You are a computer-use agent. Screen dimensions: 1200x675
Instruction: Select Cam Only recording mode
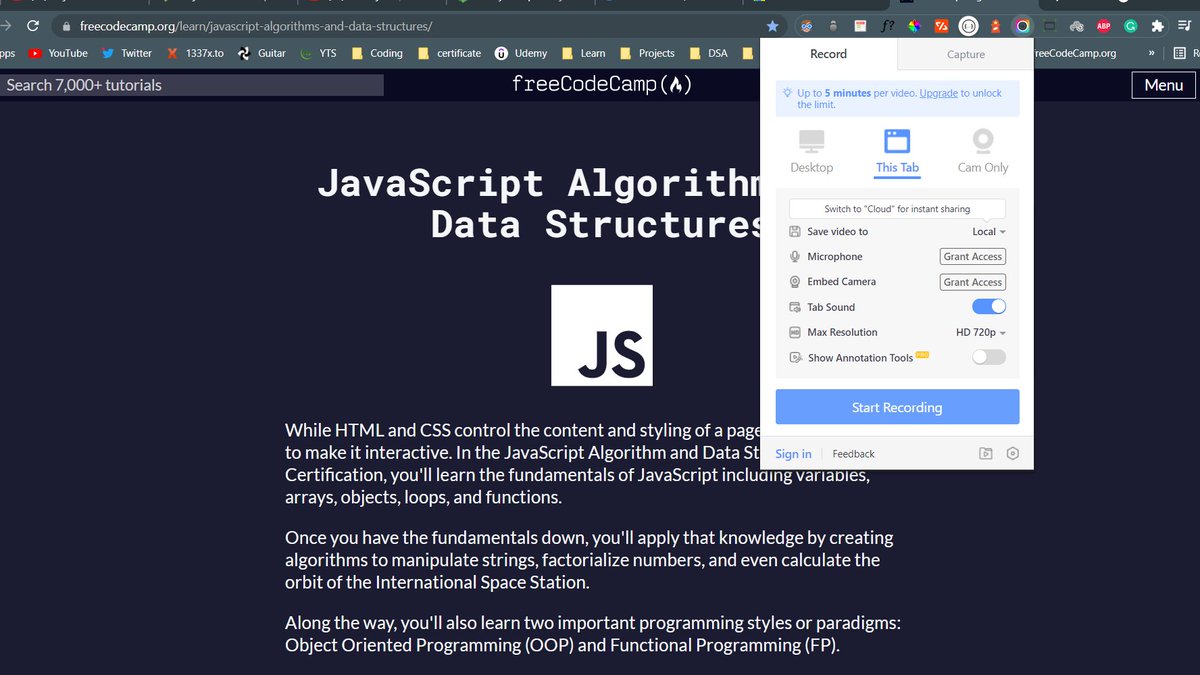tap(983, 151)
